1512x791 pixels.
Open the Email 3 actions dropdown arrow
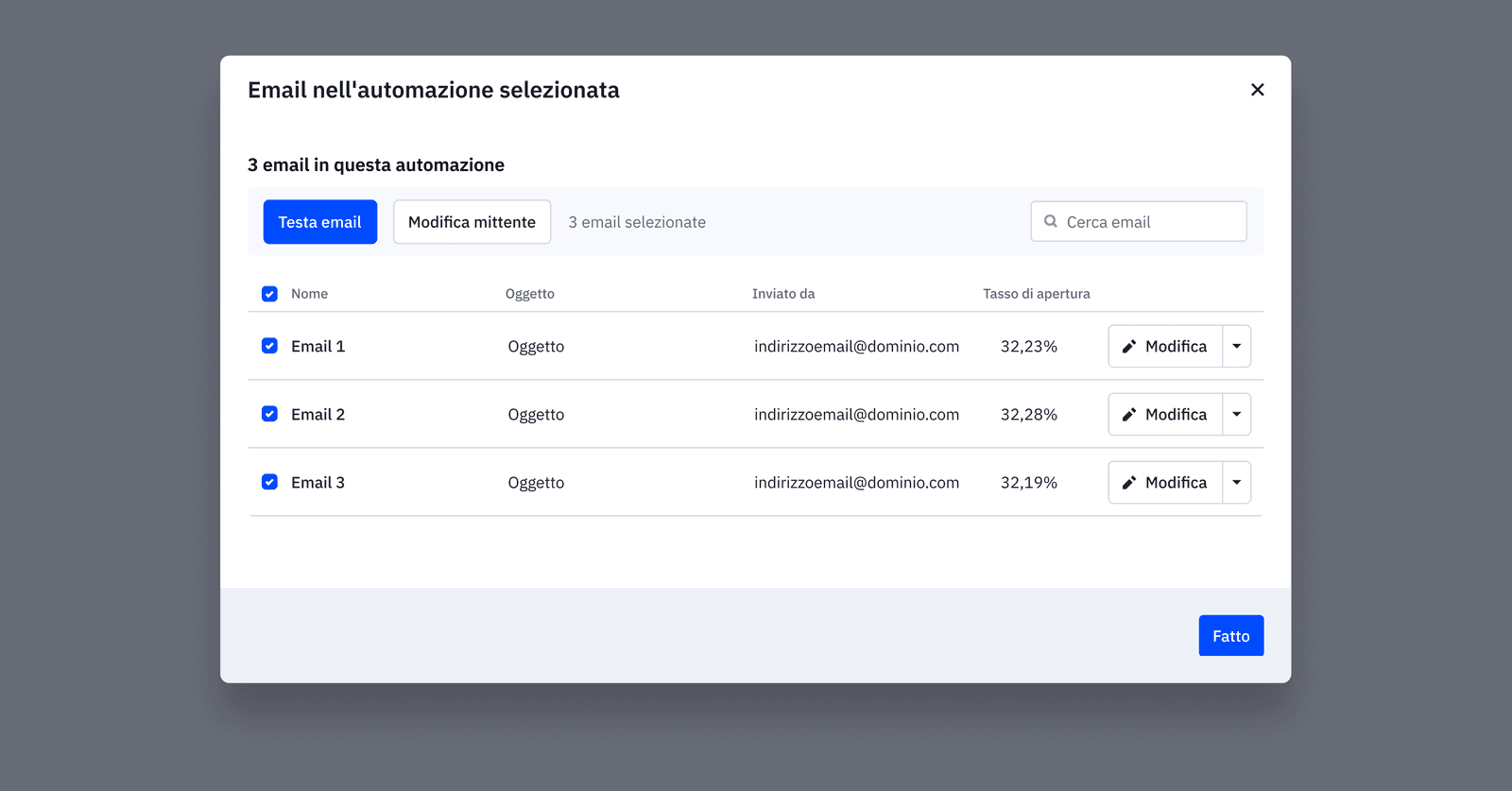(1236, 483)
